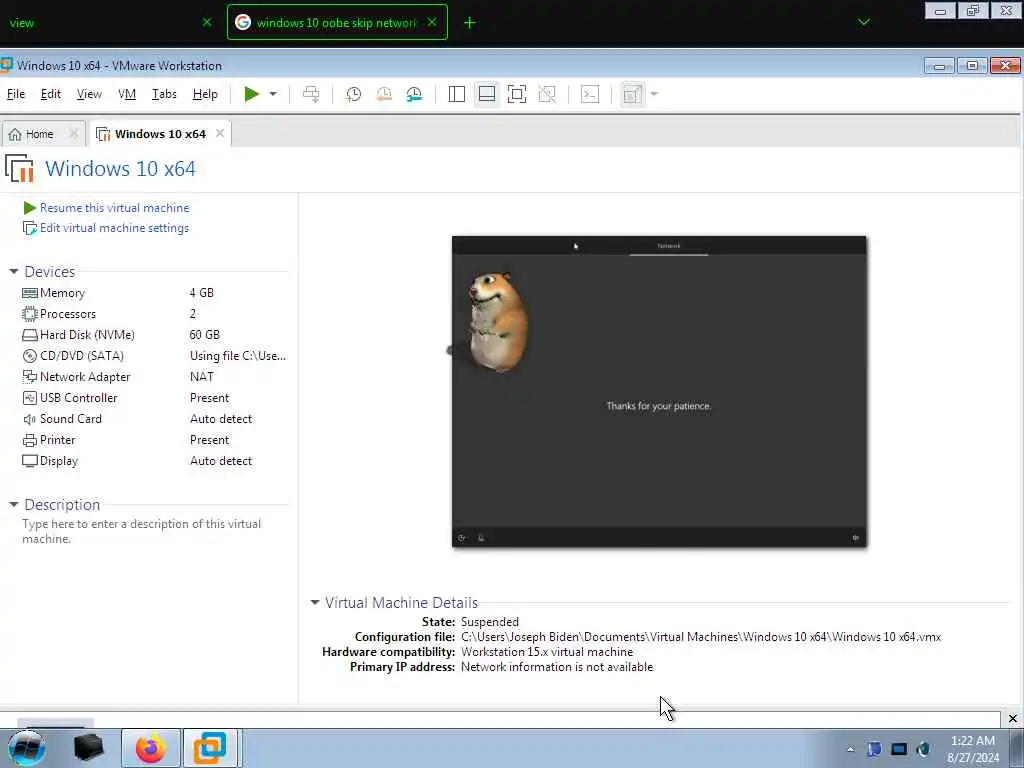Click 'Using file C:\Use...' CD/DVD value
This screenshot has width=1024, height=768.
pos(238,355)
